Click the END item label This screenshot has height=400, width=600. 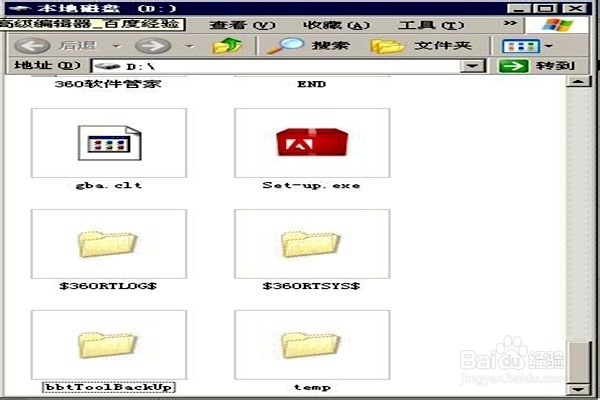tap(312, 84)
